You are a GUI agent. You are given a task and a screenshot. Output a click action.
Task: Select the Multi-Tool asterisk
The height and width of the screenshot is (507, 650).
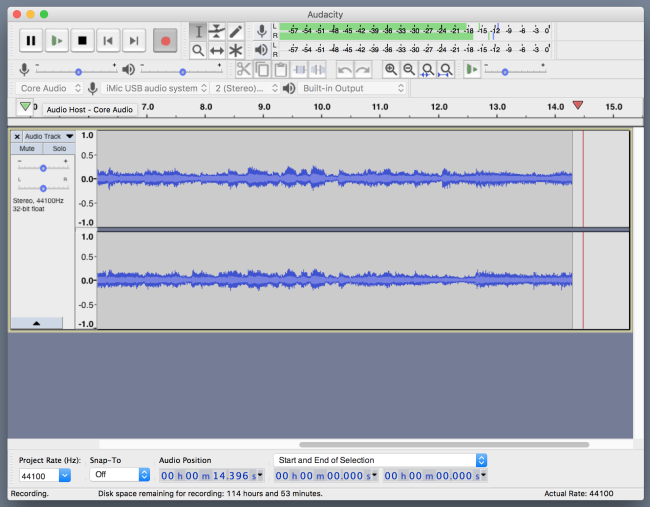[x=235, y=51]
